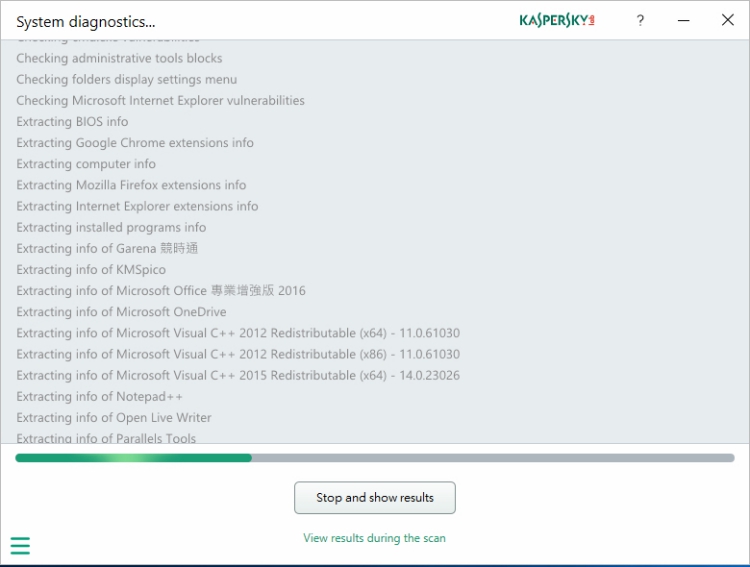Select 'Extracting info of Notepad++' line

(x=99, y=397)
